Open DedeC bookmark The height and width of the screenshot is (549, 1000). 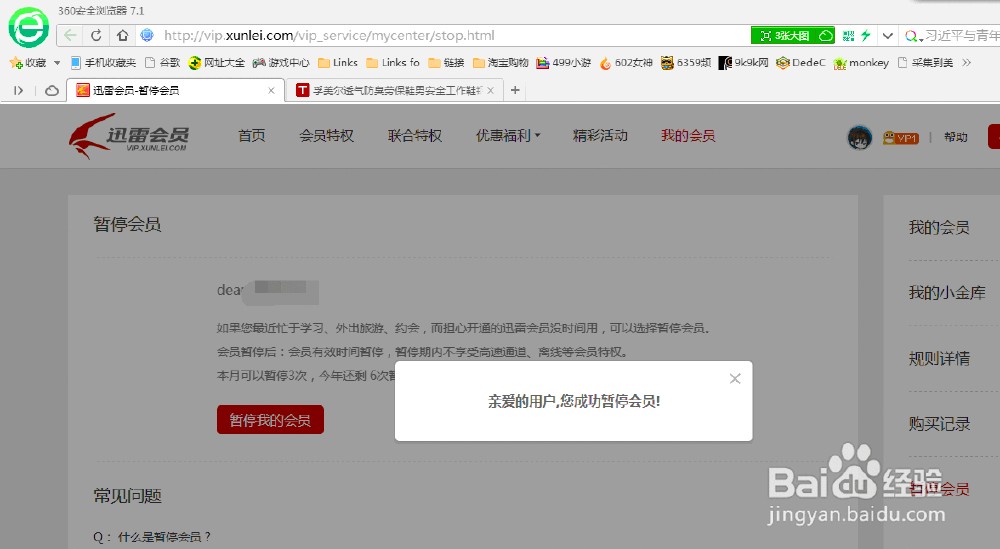[x=801, y=62]
